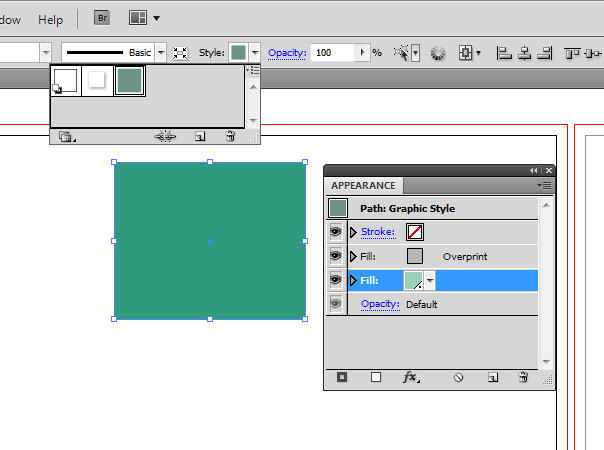Click Add New Stroke icon
This screenshot has width=604, height=450.
coord(342,377)
